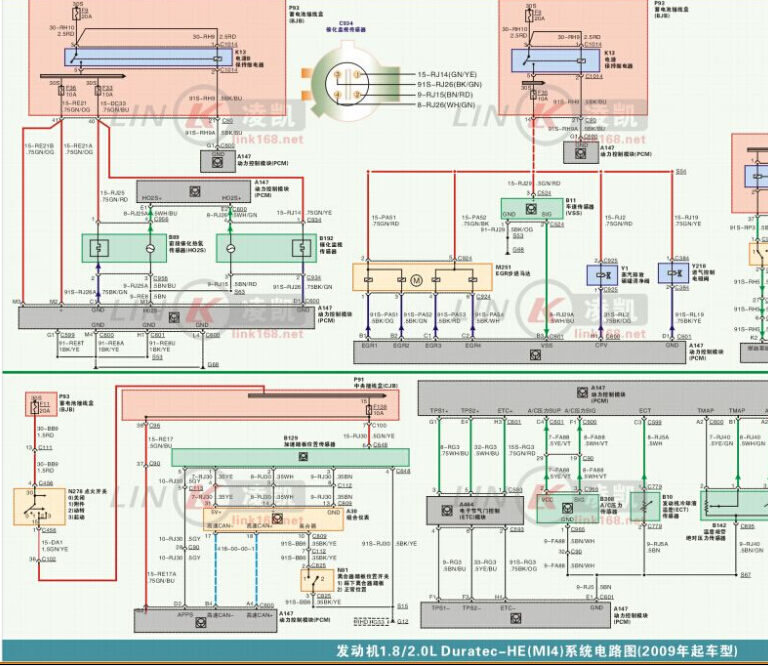Click the ECT pin label on PCM

point(645,410)
